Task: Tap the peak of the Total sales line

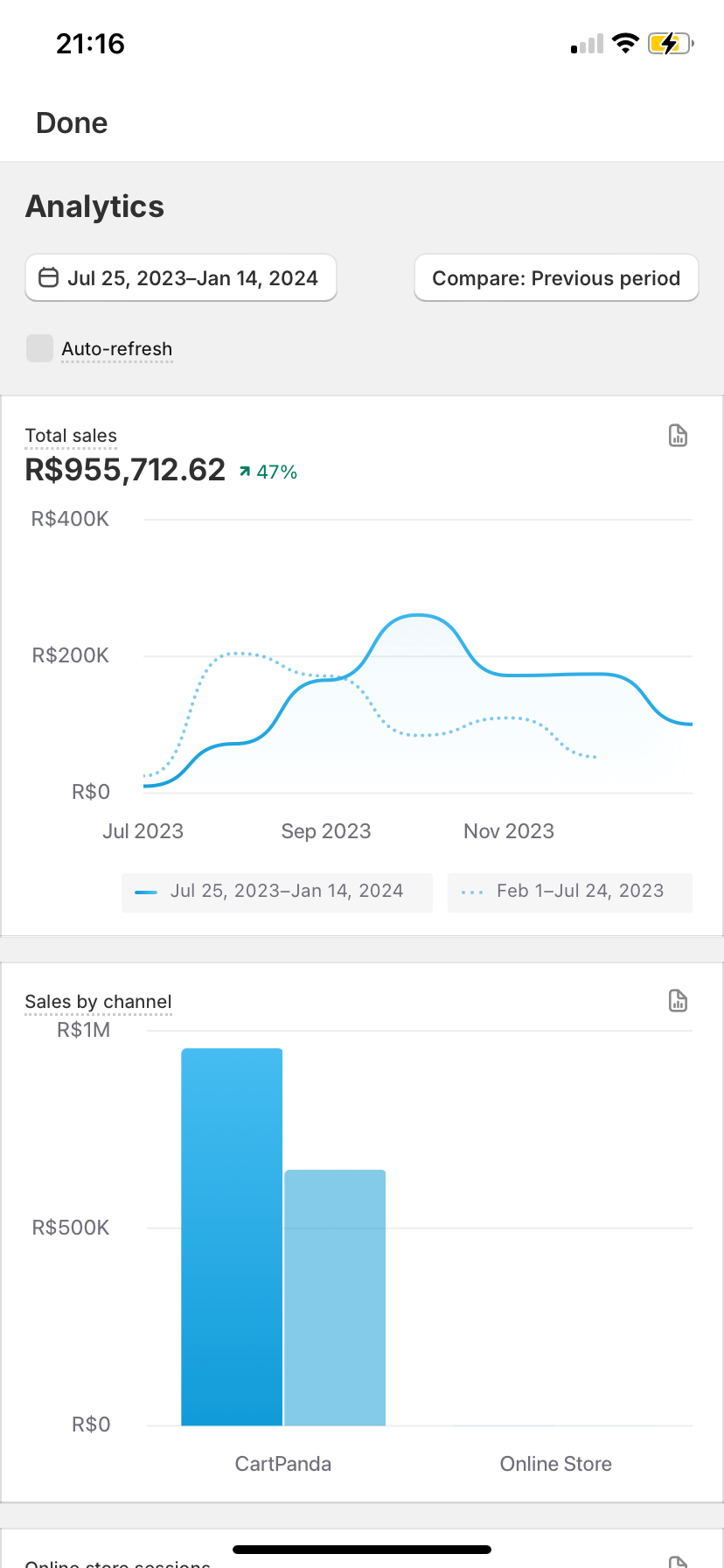Action: click(x=420, y=616)
